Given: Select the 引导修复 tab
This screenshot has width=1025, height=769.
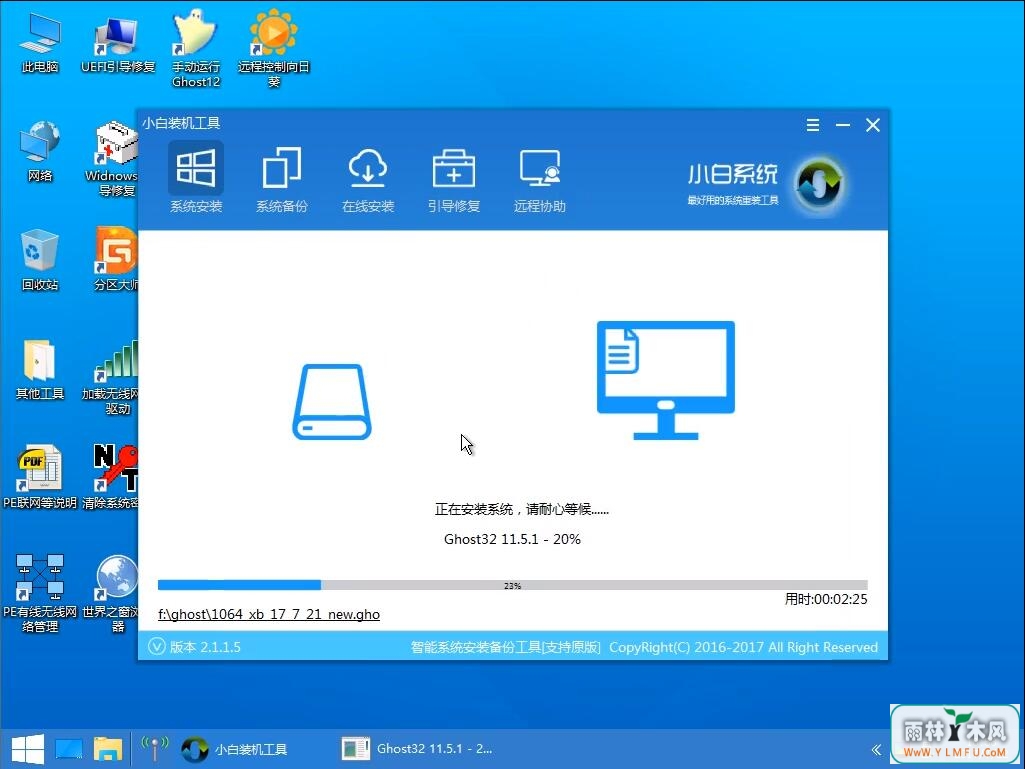Looking at the screenshot, I should pos(454,178).
